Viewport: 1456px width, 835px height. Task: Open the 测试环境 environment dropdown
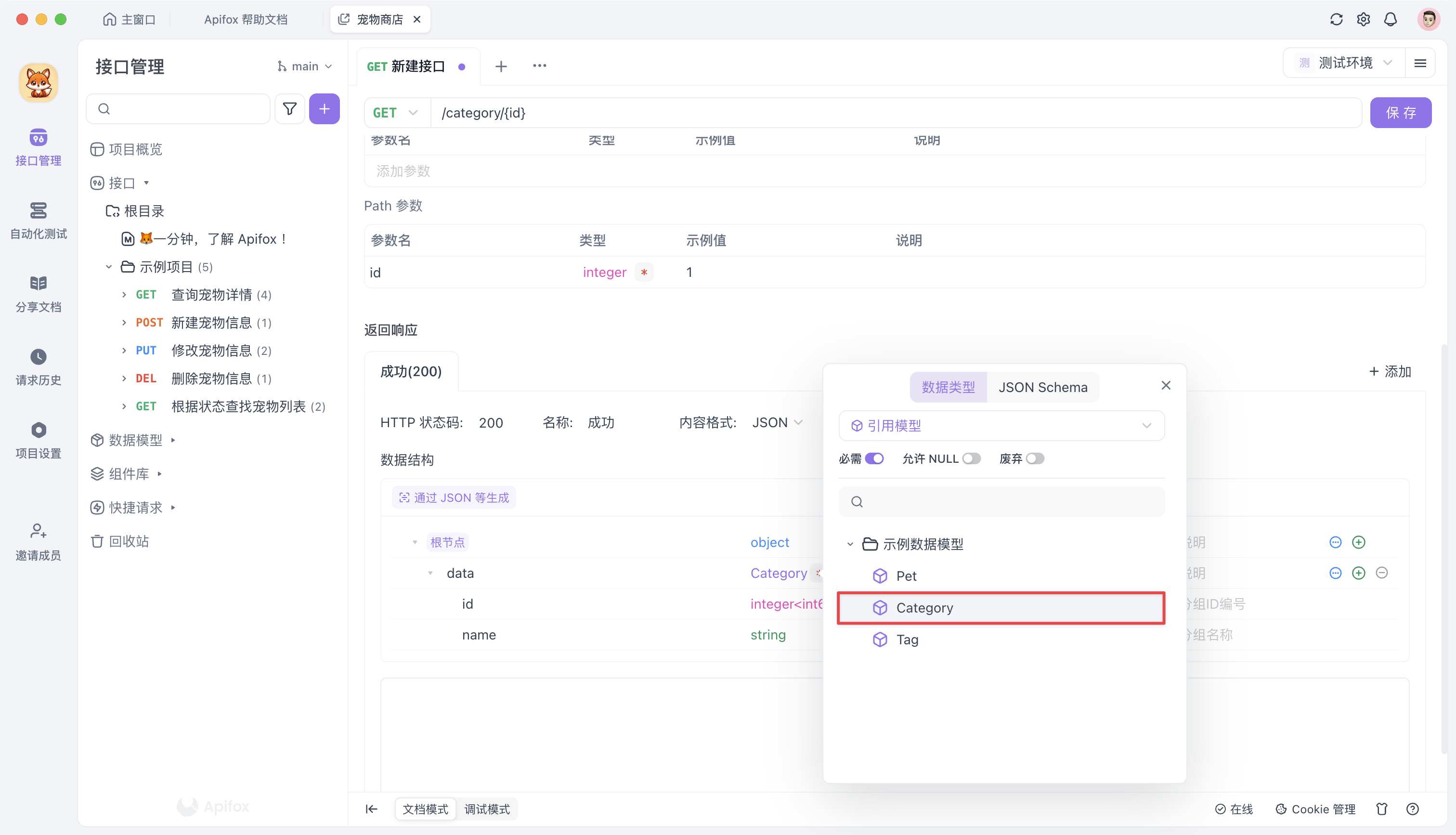tap(1344, 63)
